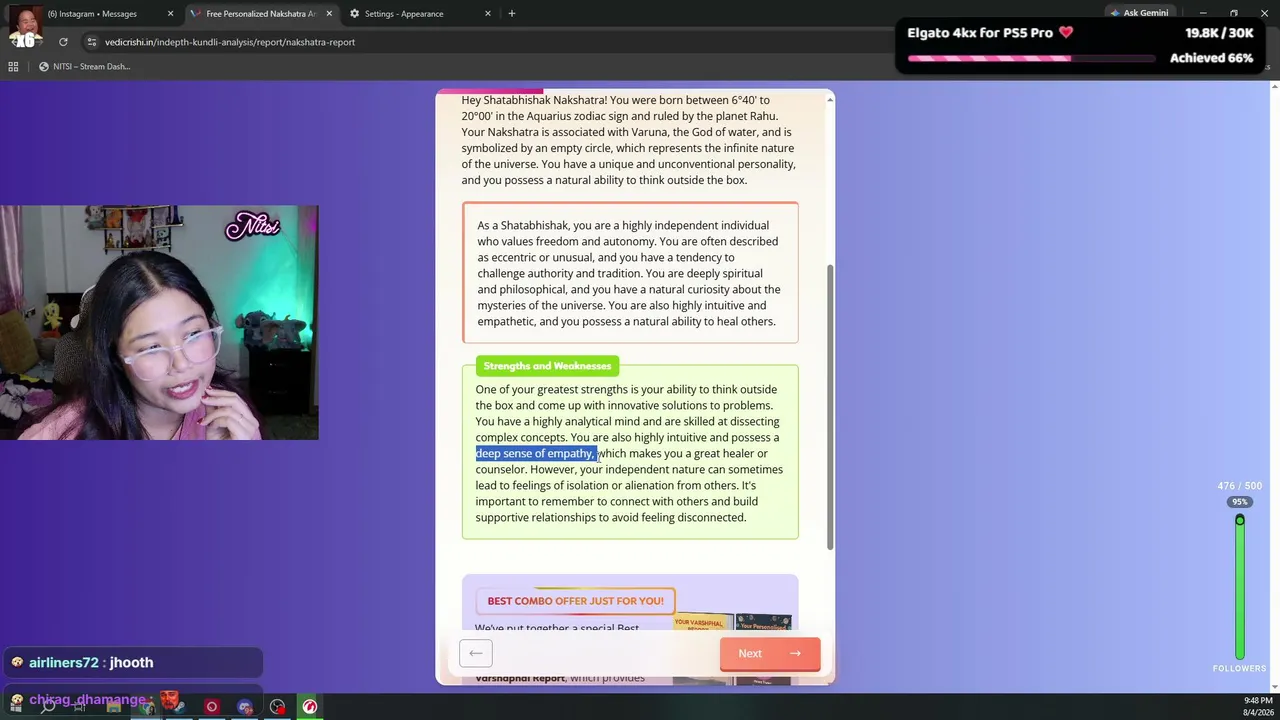Click the Strengths and Weaknesses label
This screenshot has height=720, width=1280.
(x=547, y=366)
